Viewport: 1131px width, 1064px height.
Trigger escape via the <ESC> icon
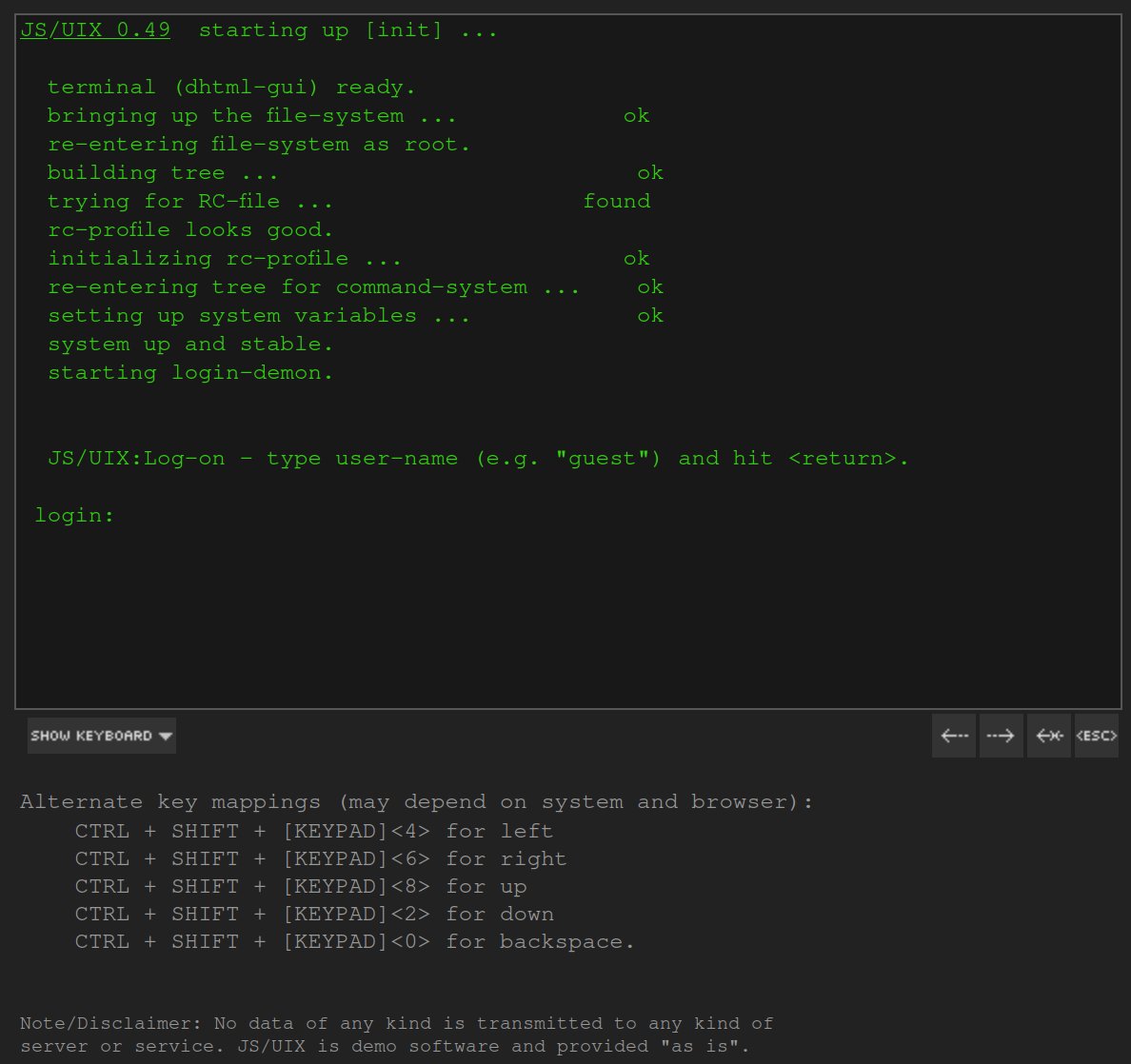coord(1097,735)
